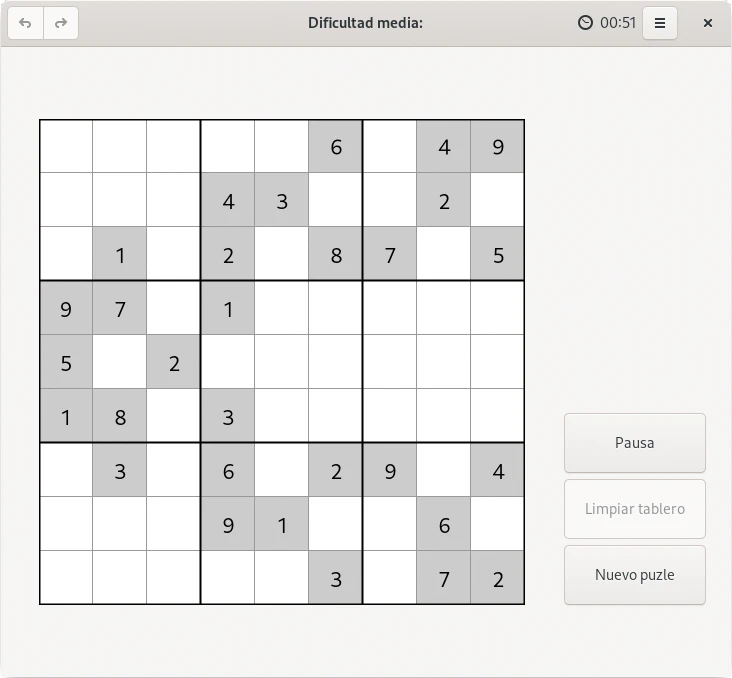Select the empty bottom-left corner cell
The height and width of the screenshot is (678, 732).
[66, 578]
